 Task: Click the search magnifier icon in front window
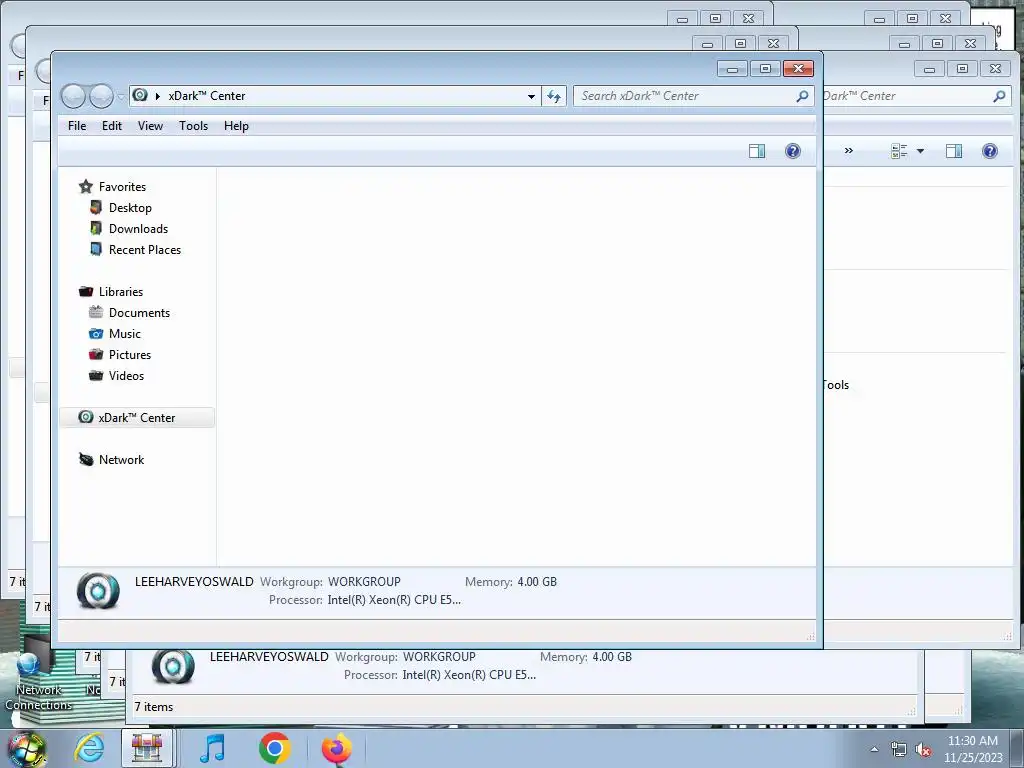(x=802, y=96)
